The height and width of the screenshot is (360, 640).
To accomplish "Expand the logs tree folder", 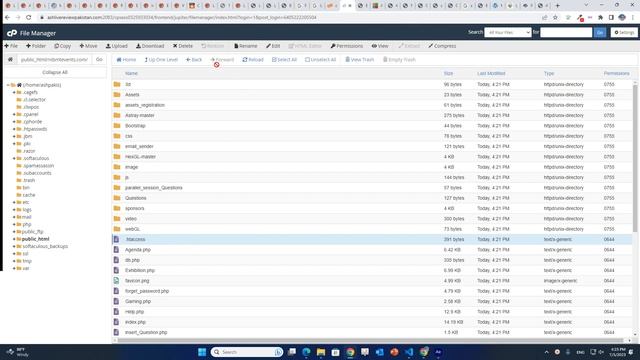I will coord(14,209).
